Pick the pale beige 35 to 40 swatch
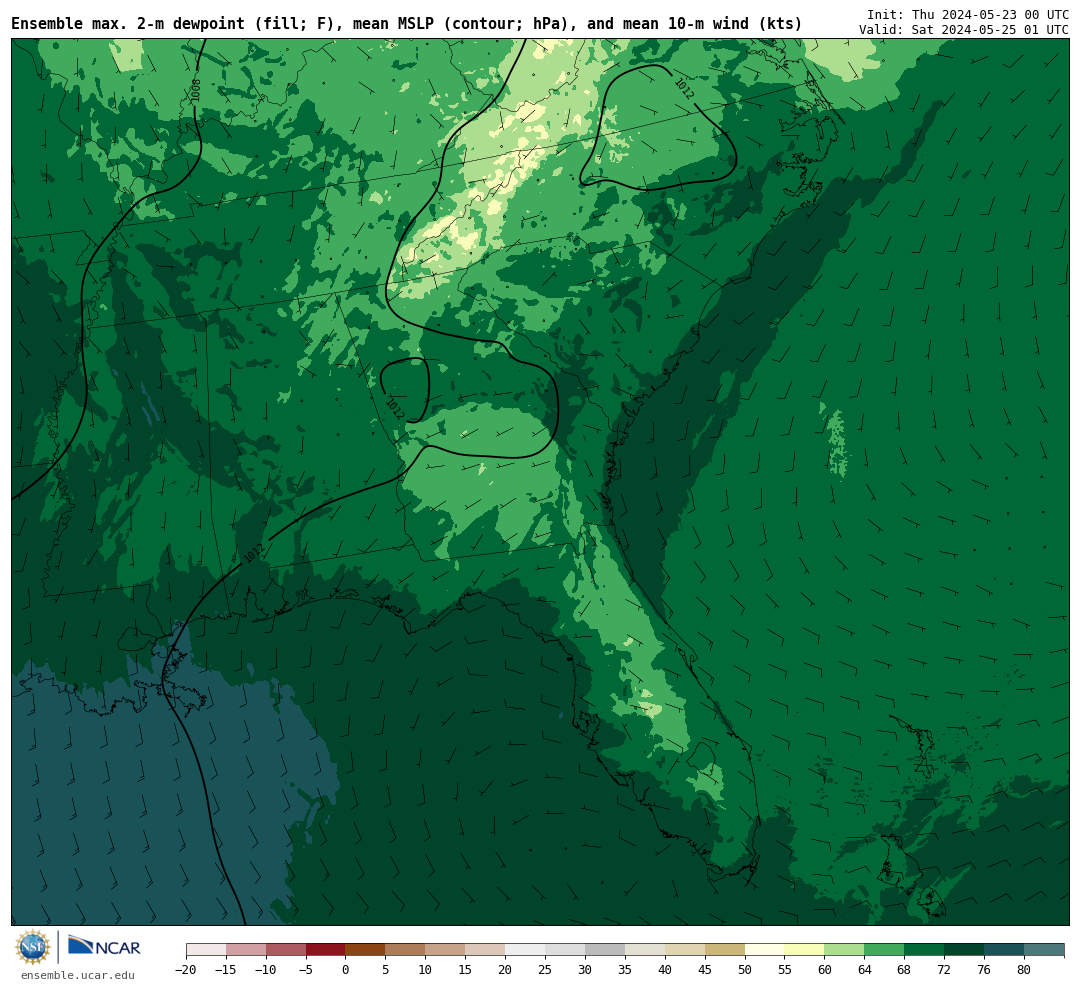Viewport: 1080px width, 988px height. (x=645, y=950)
